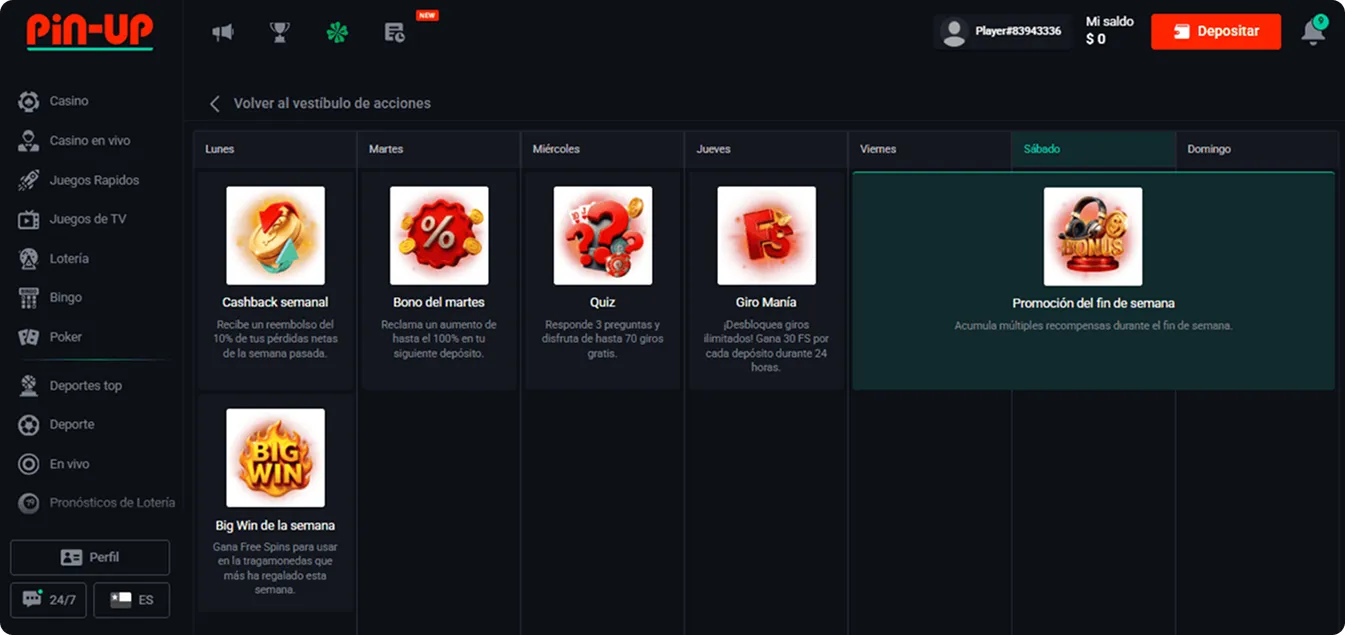The width and height of the screenshot is (1345, 635).
Task: Go back using the chevron arrow
Action: click(214, 104)
